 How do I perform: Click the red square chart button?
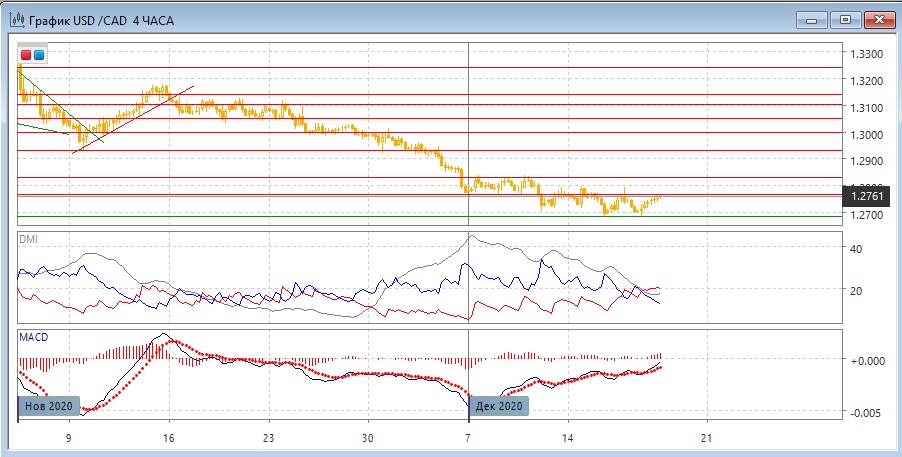click(x=27, y=54)
